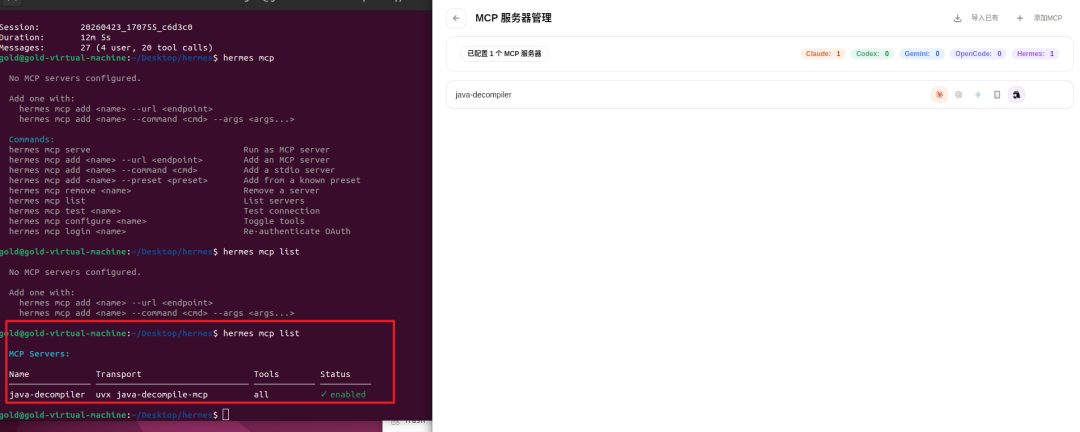The height and width of the screenshot is (432, 1080).
Task: Select the java-decompiler server name
Action: tap(483, 95)
